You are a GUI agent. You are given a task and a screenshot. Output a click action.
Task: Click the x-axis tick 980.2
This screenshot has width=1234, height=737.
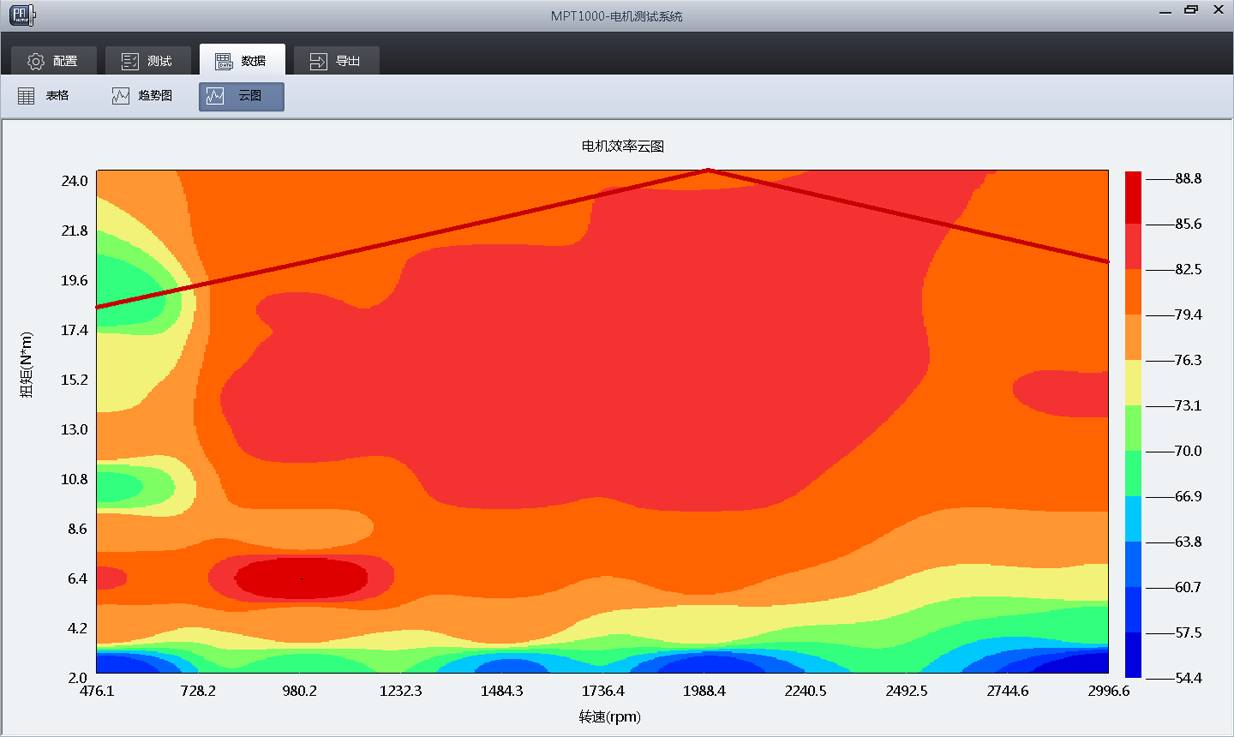(299, 691)
